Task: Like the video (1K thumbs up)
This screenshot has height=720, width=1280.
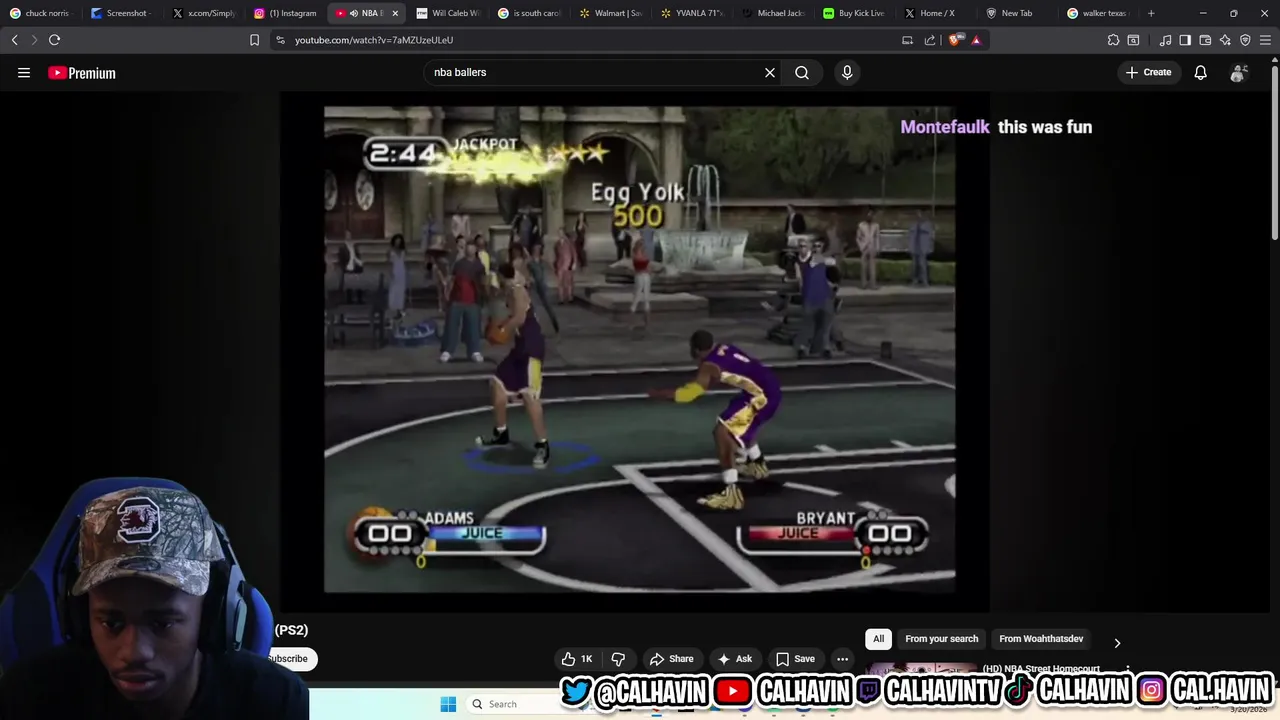Action: (577, 659)
